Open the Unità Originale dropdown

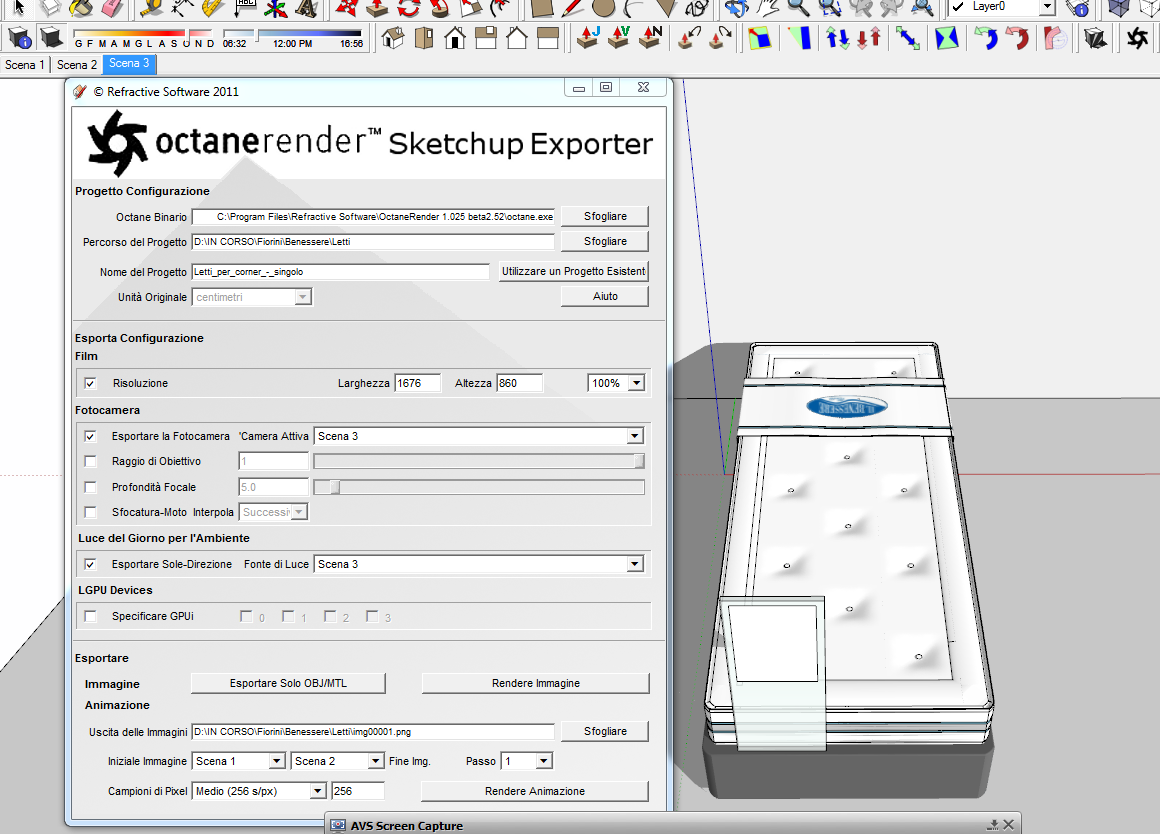pyautogui.click(x=303, y=297)
